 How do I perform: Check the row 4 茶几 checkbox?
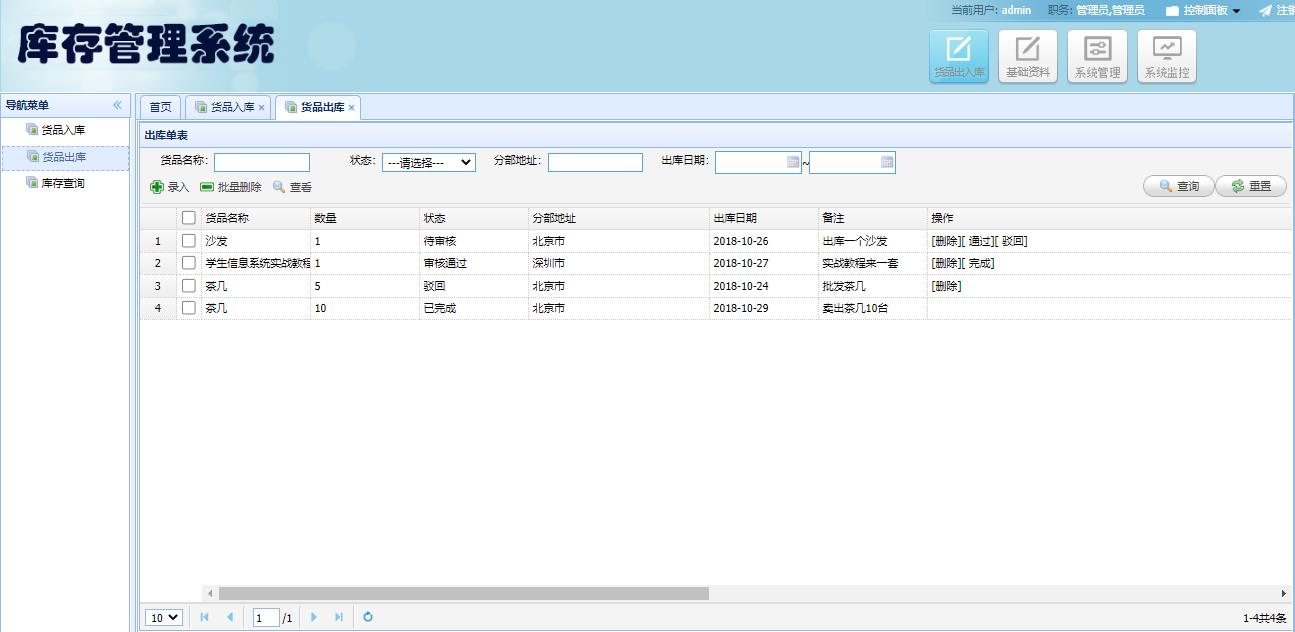click(x=189, y=308)
